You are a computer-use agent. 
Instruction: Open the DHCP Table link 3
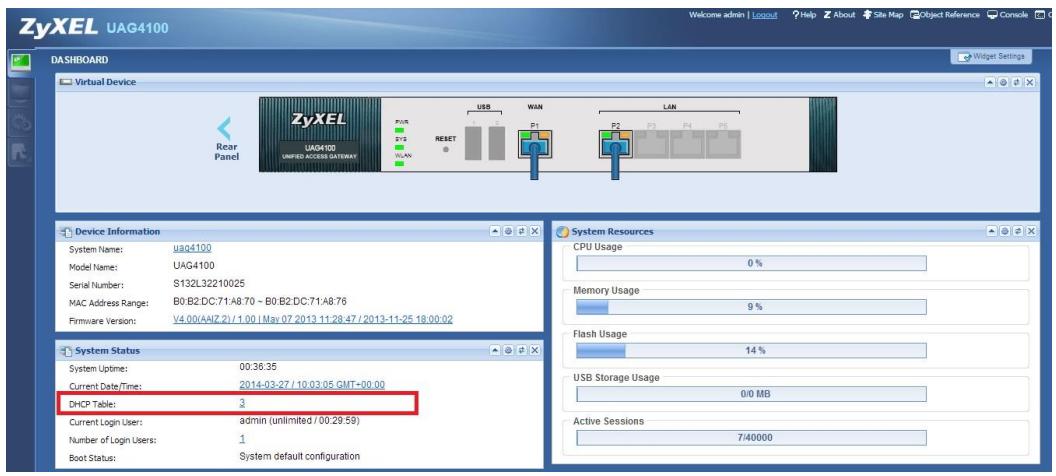(x=242, y=403)
